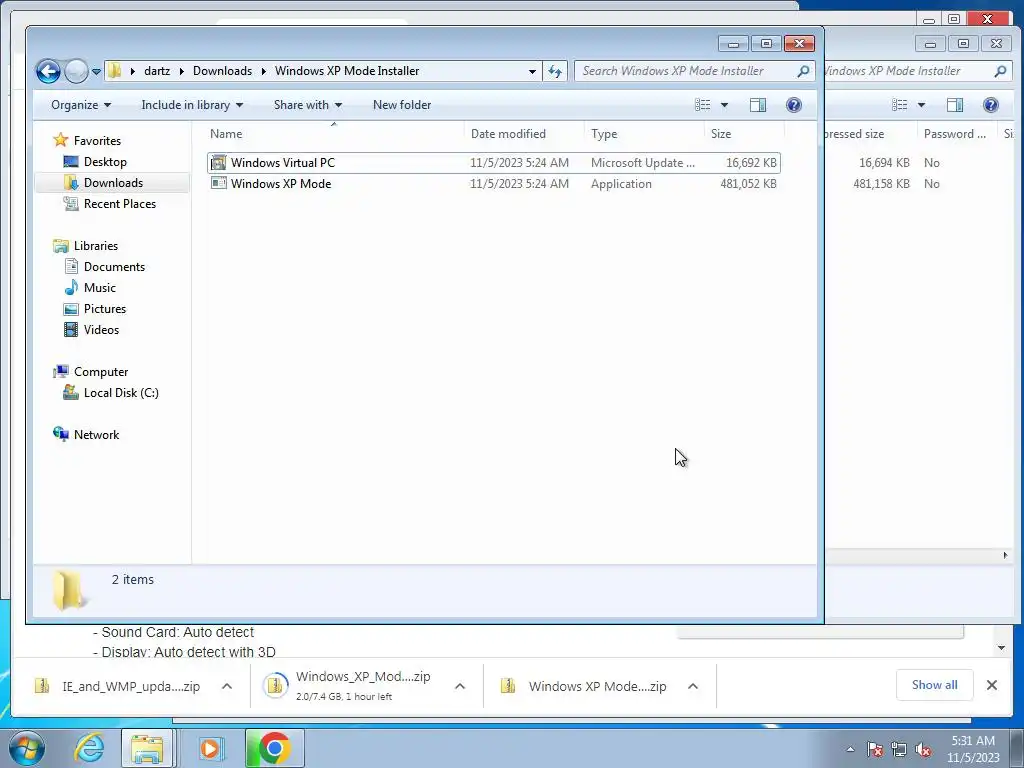Screen dimensions: 1024x768
Task: Change your view icon in front window
Action: tap(703, 104)
